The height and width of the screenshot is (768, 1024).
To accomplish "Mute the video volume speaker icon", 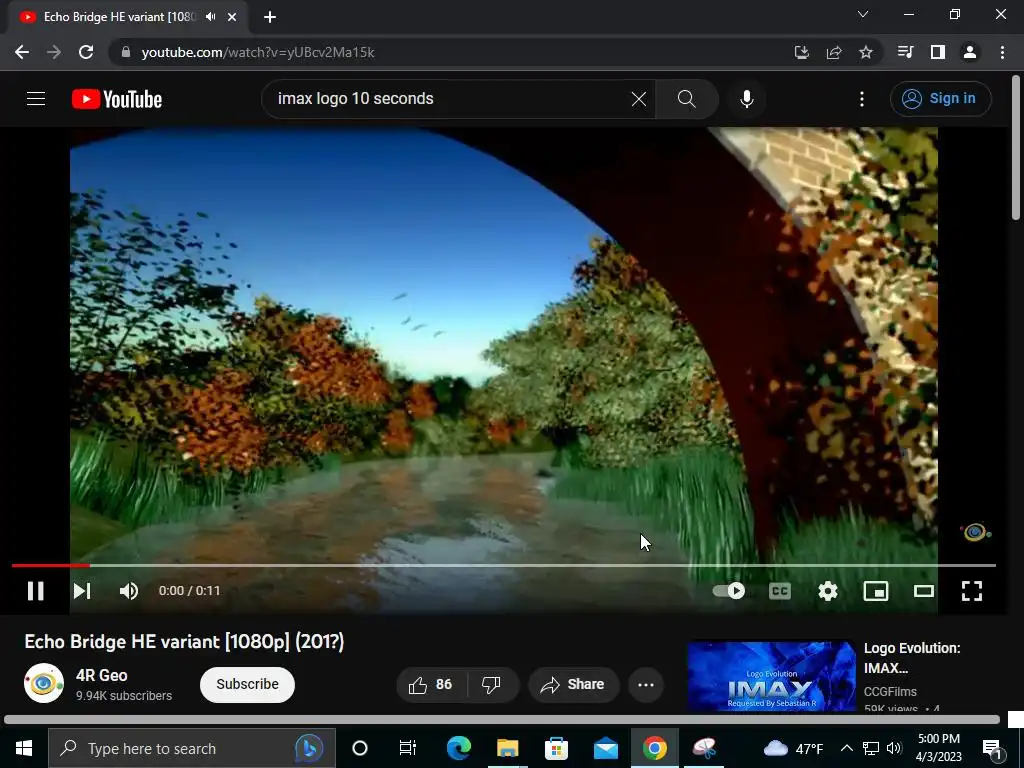I will (x=129, y=591).
